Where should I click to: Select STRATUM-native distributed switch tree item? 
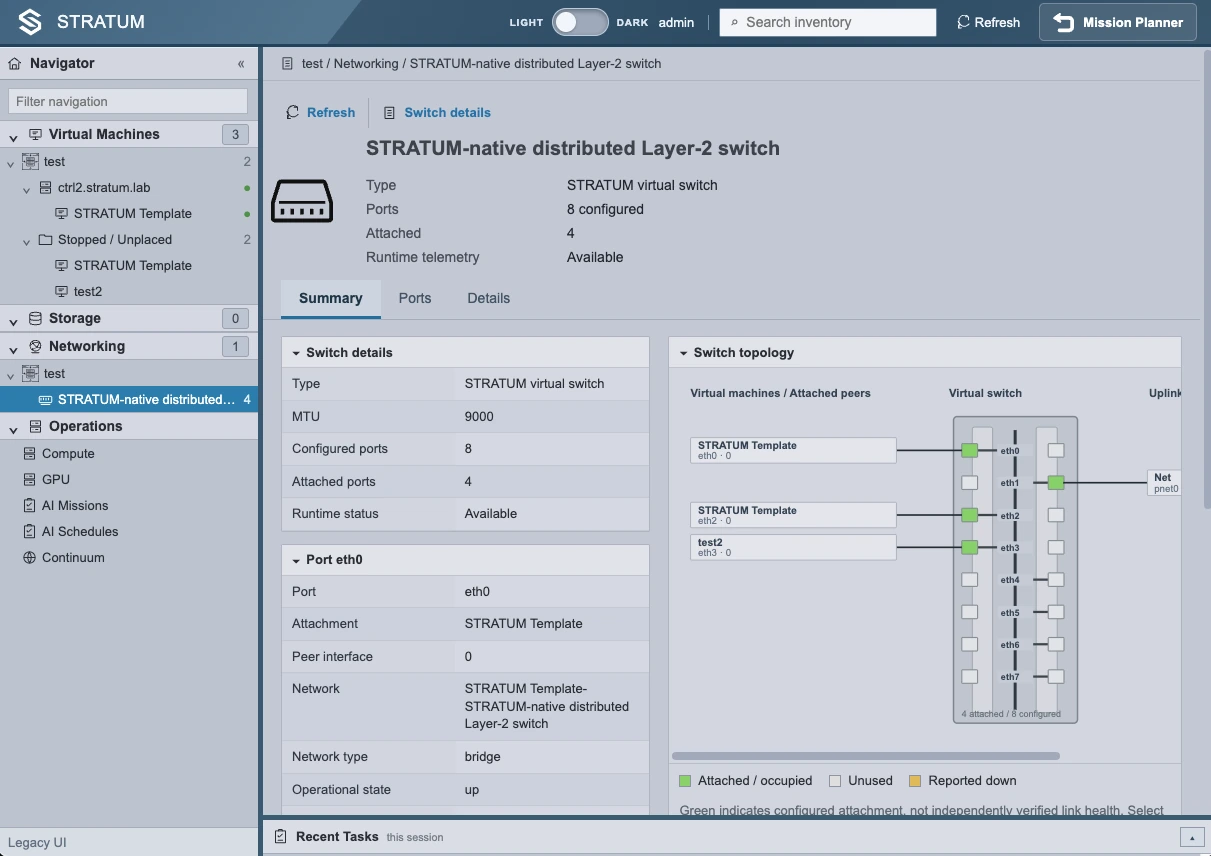(x=129, y=399)
